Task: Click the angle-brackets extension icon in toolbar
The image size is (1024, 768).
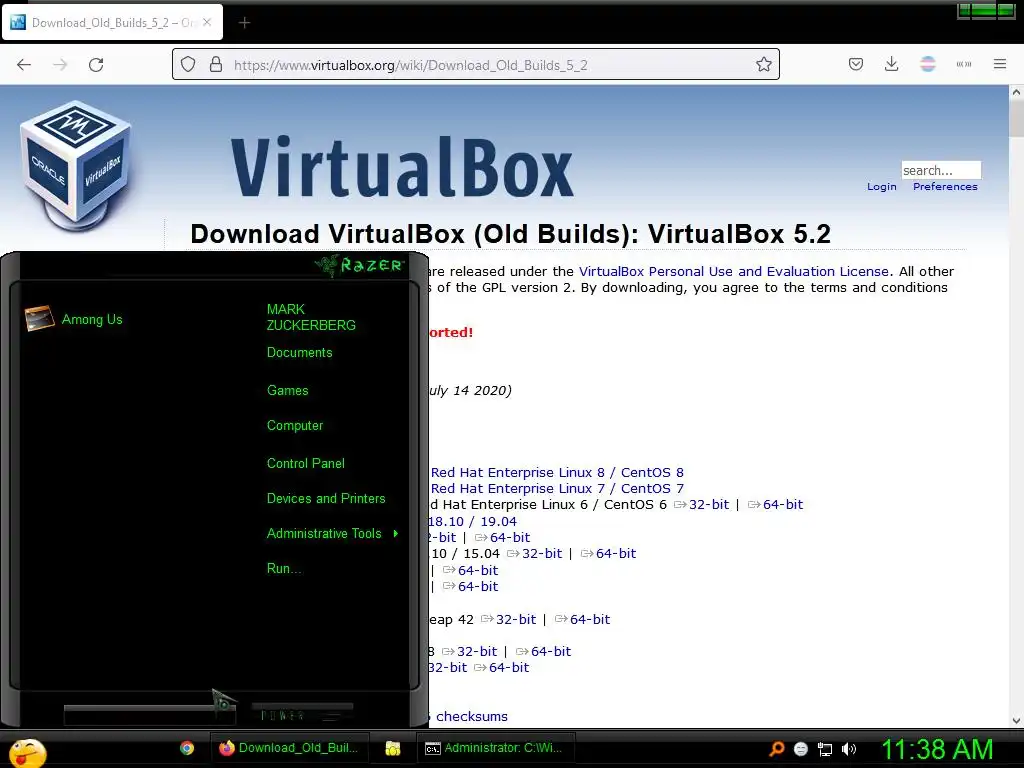Action: pos(964,64)
